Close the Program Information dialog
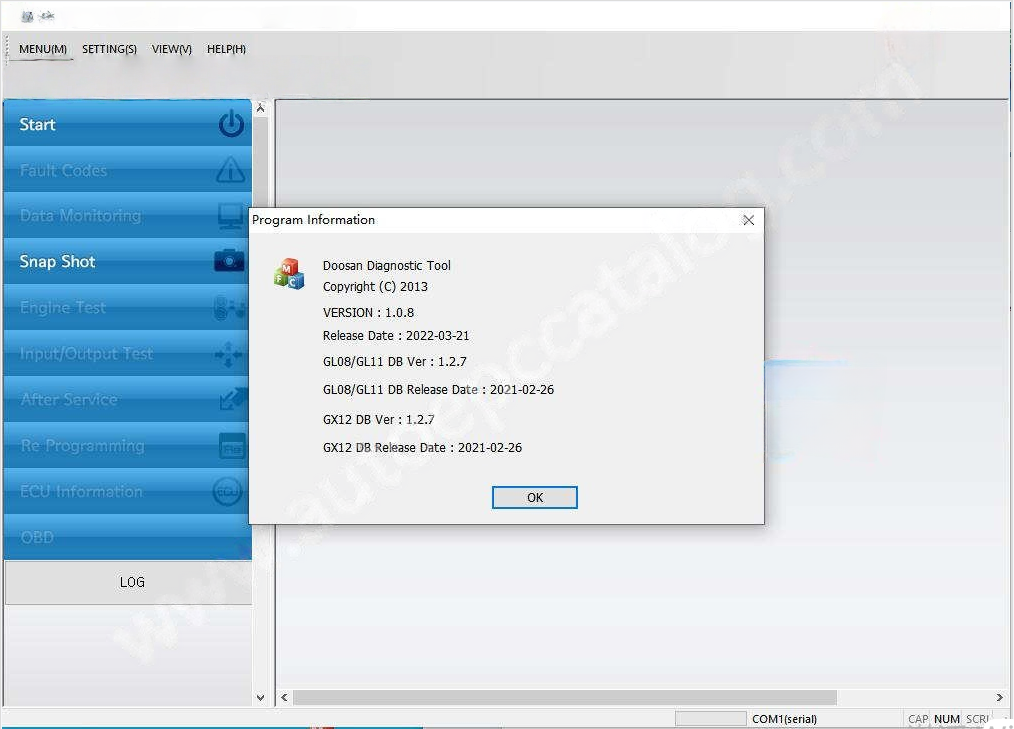Screen dimensions: 1014x729 coord(748,220)
